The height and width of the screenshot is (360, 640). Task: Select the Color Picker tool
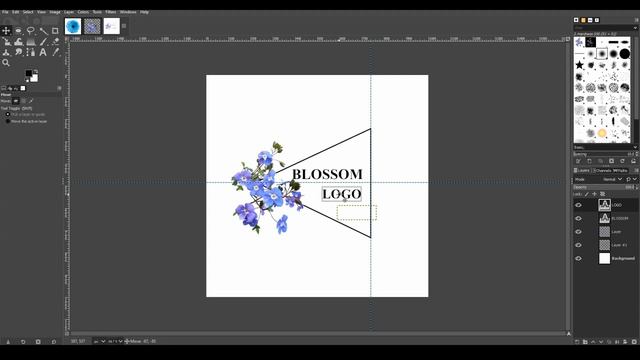click(x=55, y=52)
